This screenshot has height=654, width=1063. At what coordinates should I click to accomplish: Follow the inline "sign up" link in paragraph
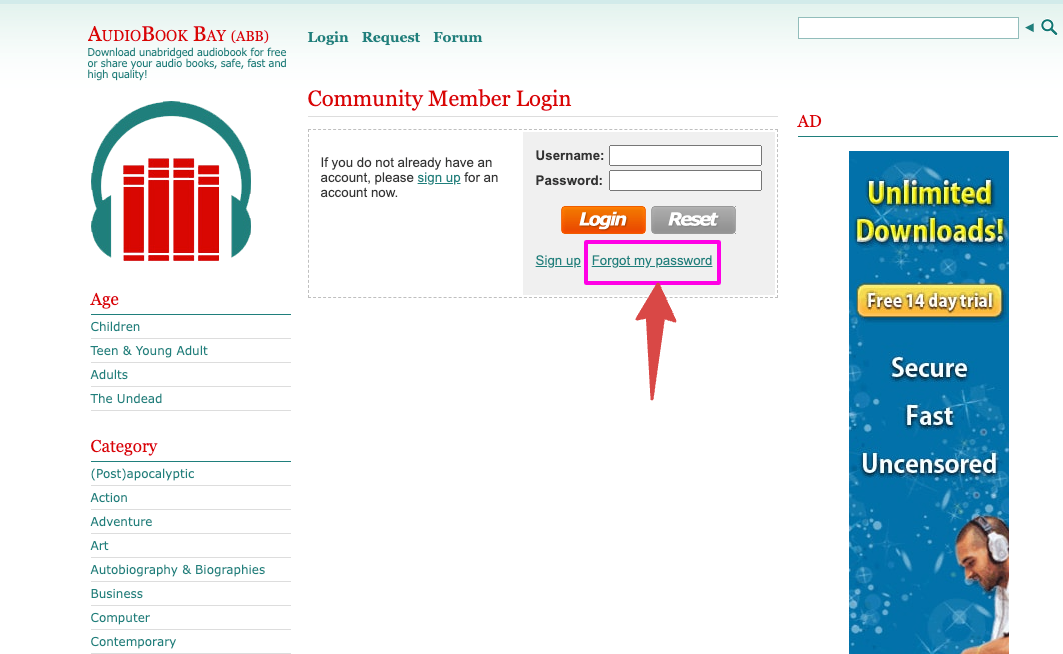tap(439, 178)
